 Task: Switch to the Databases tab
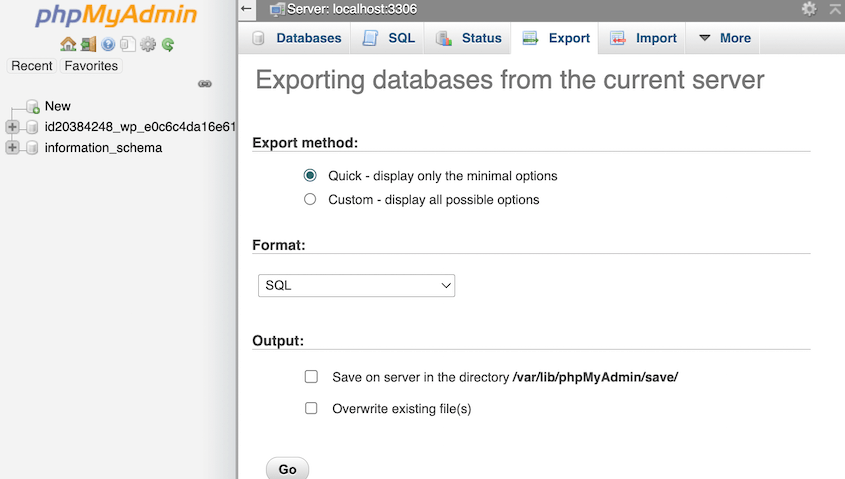coord(296,38)
